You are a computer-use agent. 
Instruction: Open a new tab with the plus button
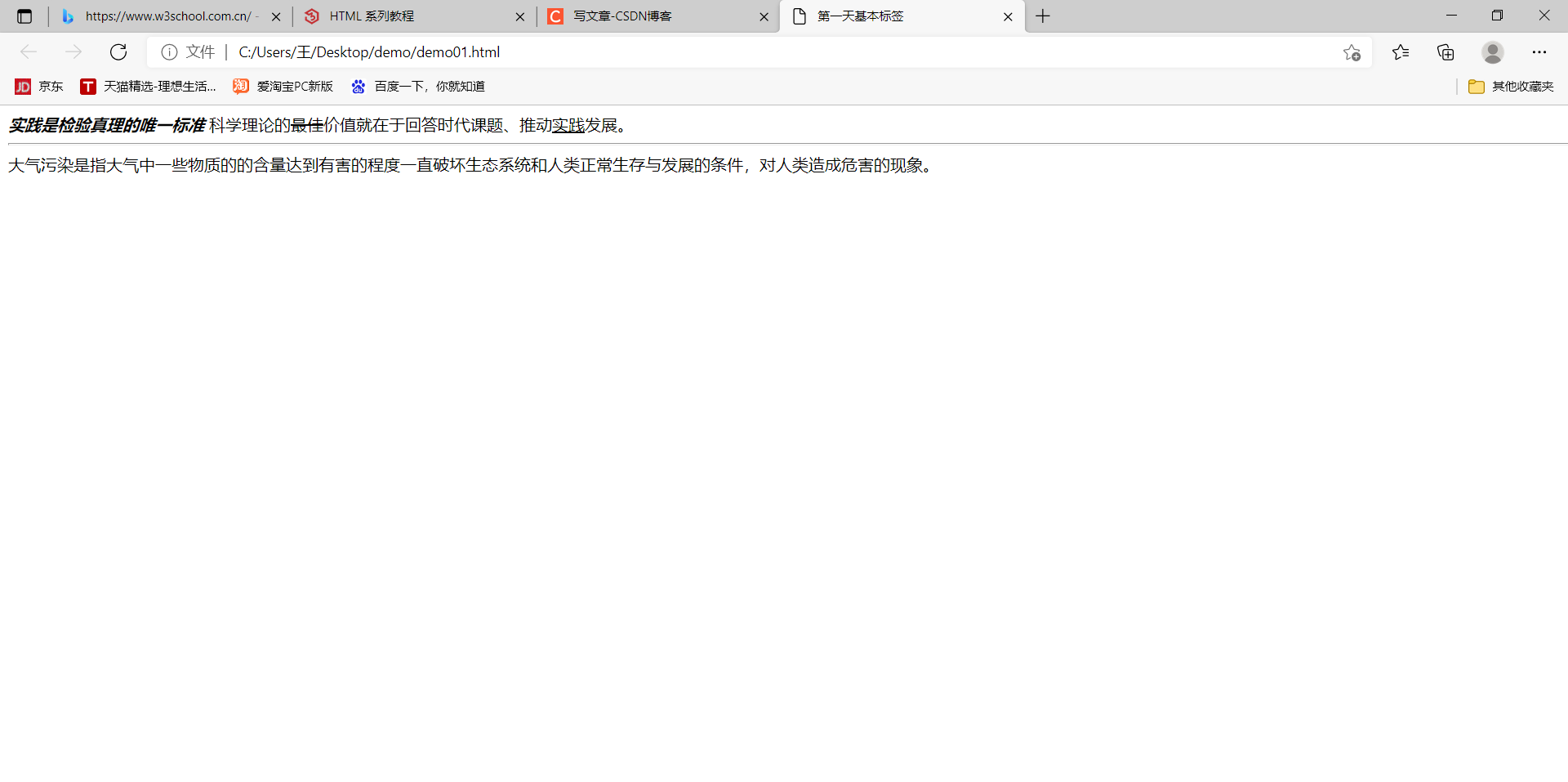(x=1042, y=16)
